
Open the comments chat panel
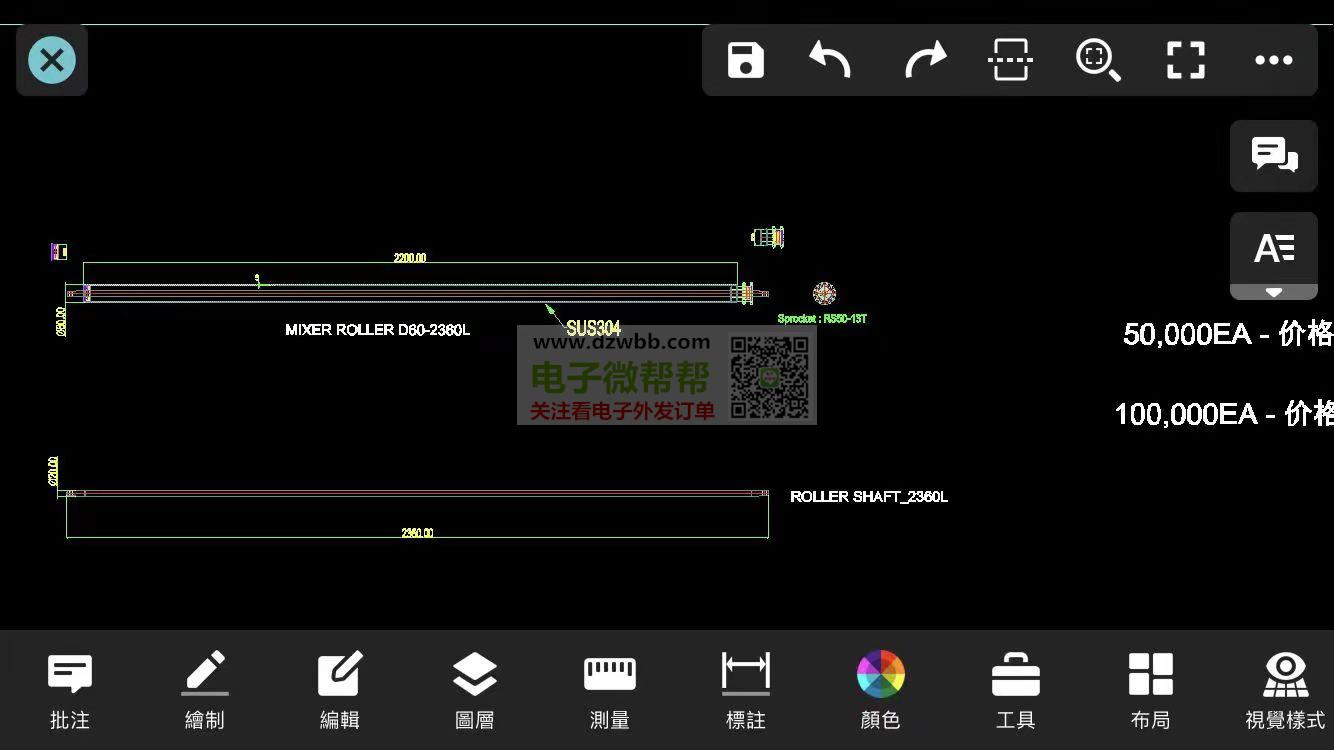[x=1274, y=156]
